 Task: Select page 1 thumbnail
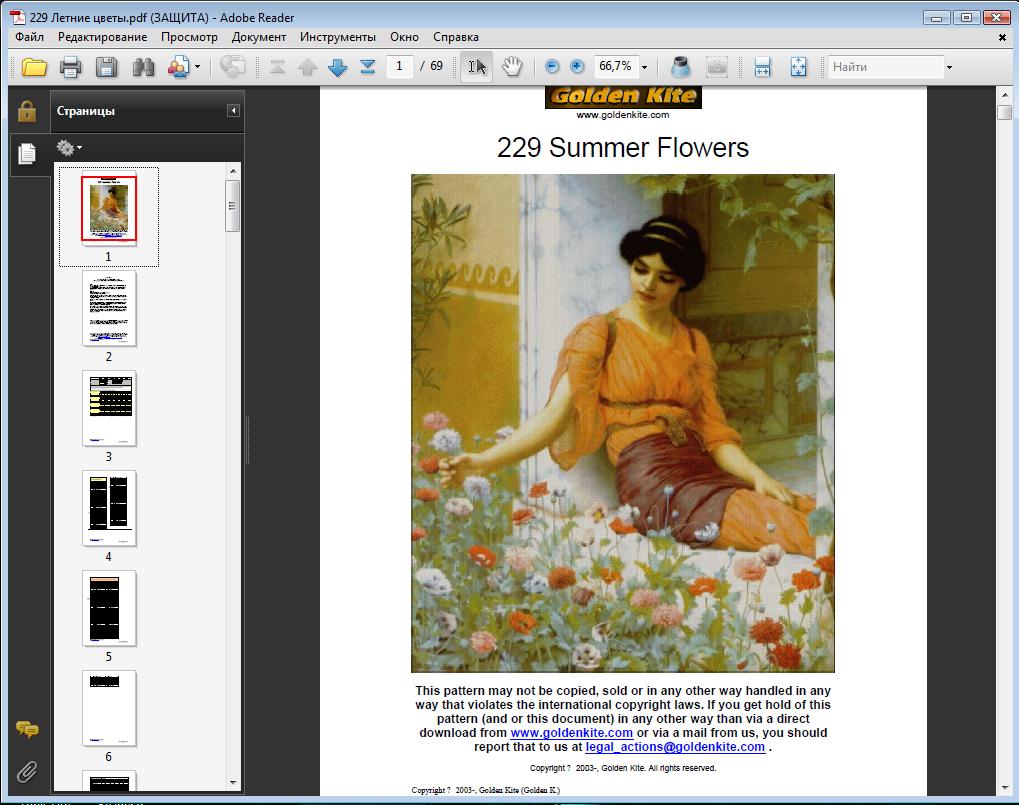click(x=109, y=208)
